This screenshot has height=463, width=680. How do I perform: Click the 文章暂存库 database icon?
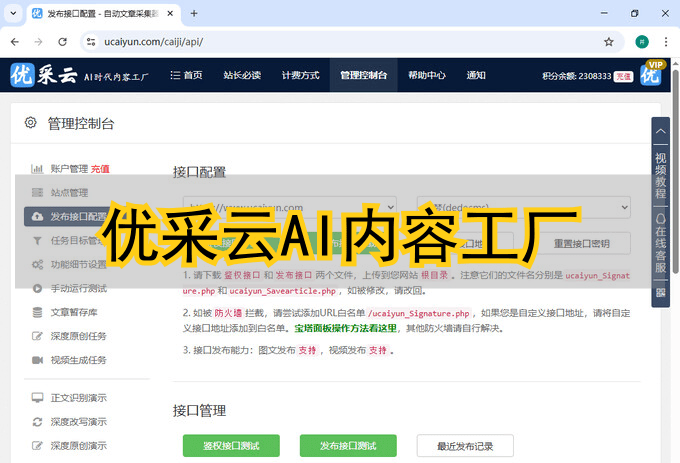37,312
